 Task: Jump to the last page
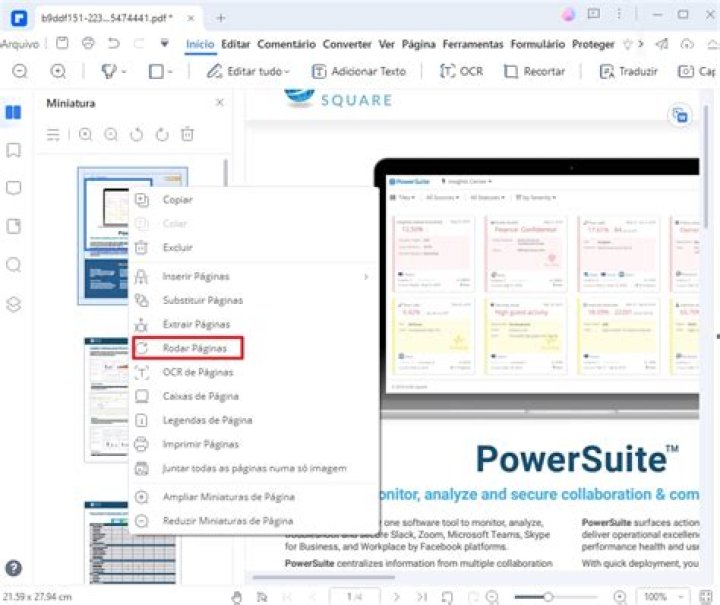coord(422,597)
